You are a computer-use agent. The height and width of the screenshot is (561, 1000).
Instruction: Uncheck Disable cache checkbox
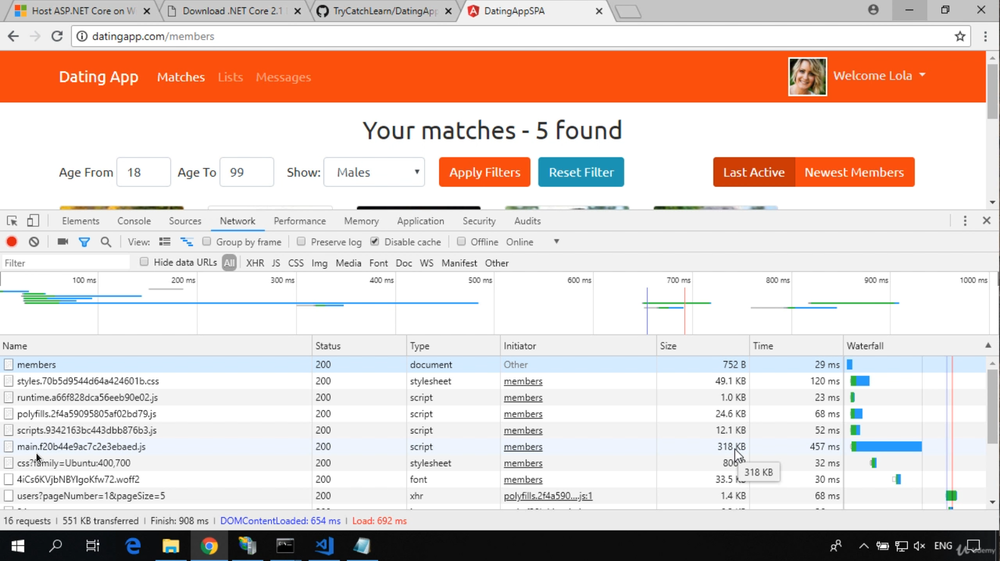pyautogui.click(x=374, y=242)
